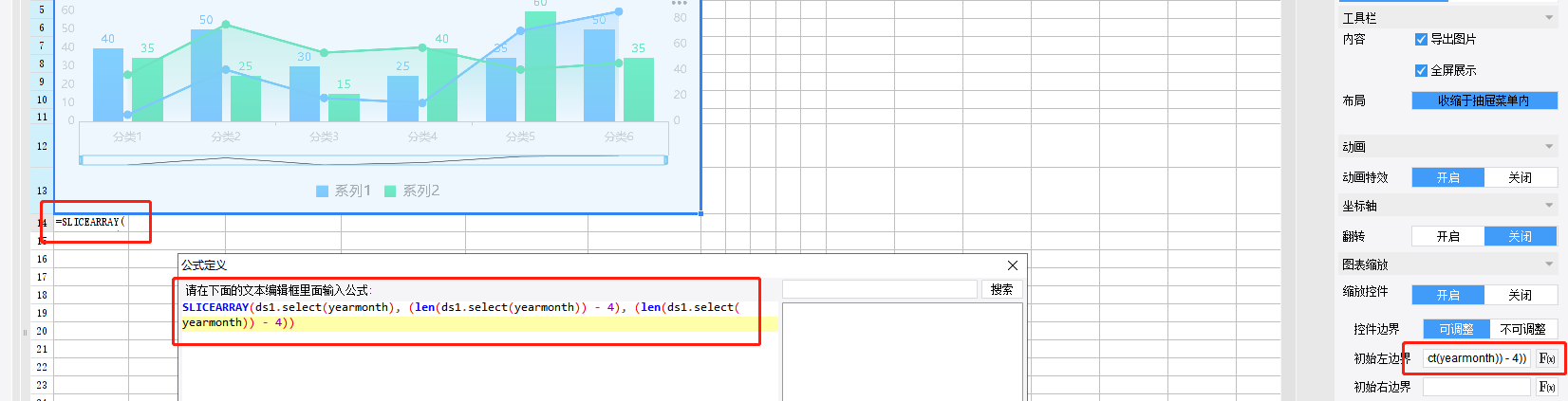This screenshot has width=1568, height=401.
Task: Click the chart options ellipsis icon
Action: [679, 3]
